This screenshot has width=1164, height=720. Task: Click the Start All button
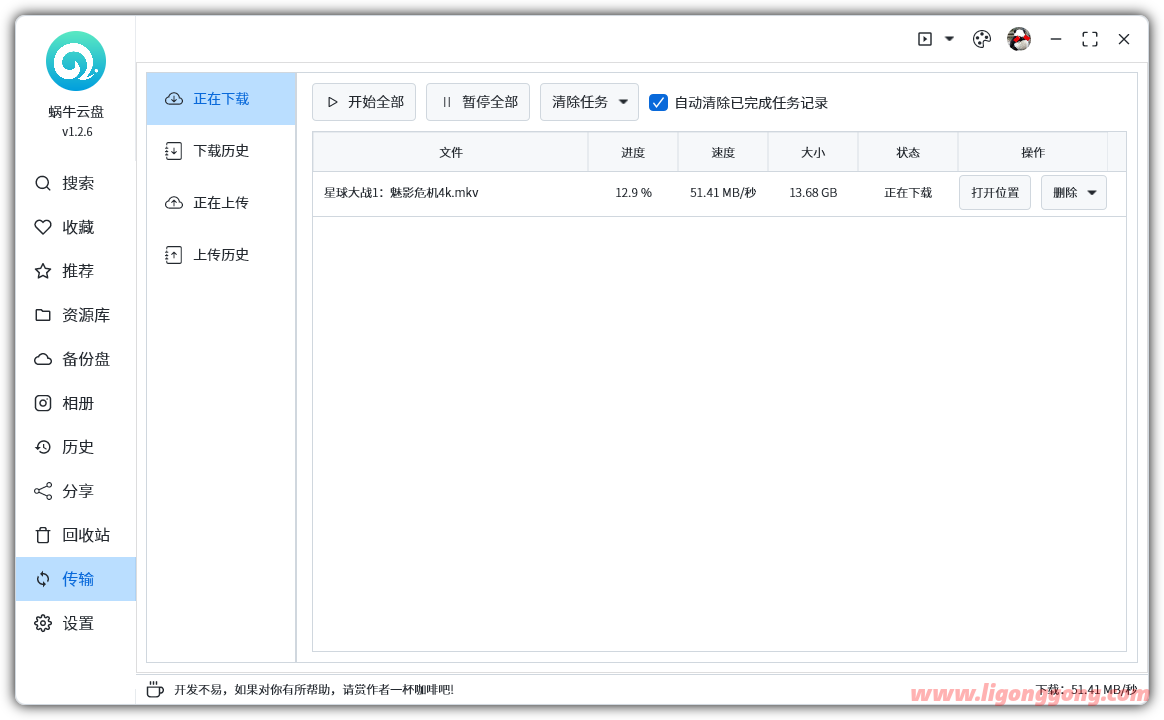(x=364, y=102)
